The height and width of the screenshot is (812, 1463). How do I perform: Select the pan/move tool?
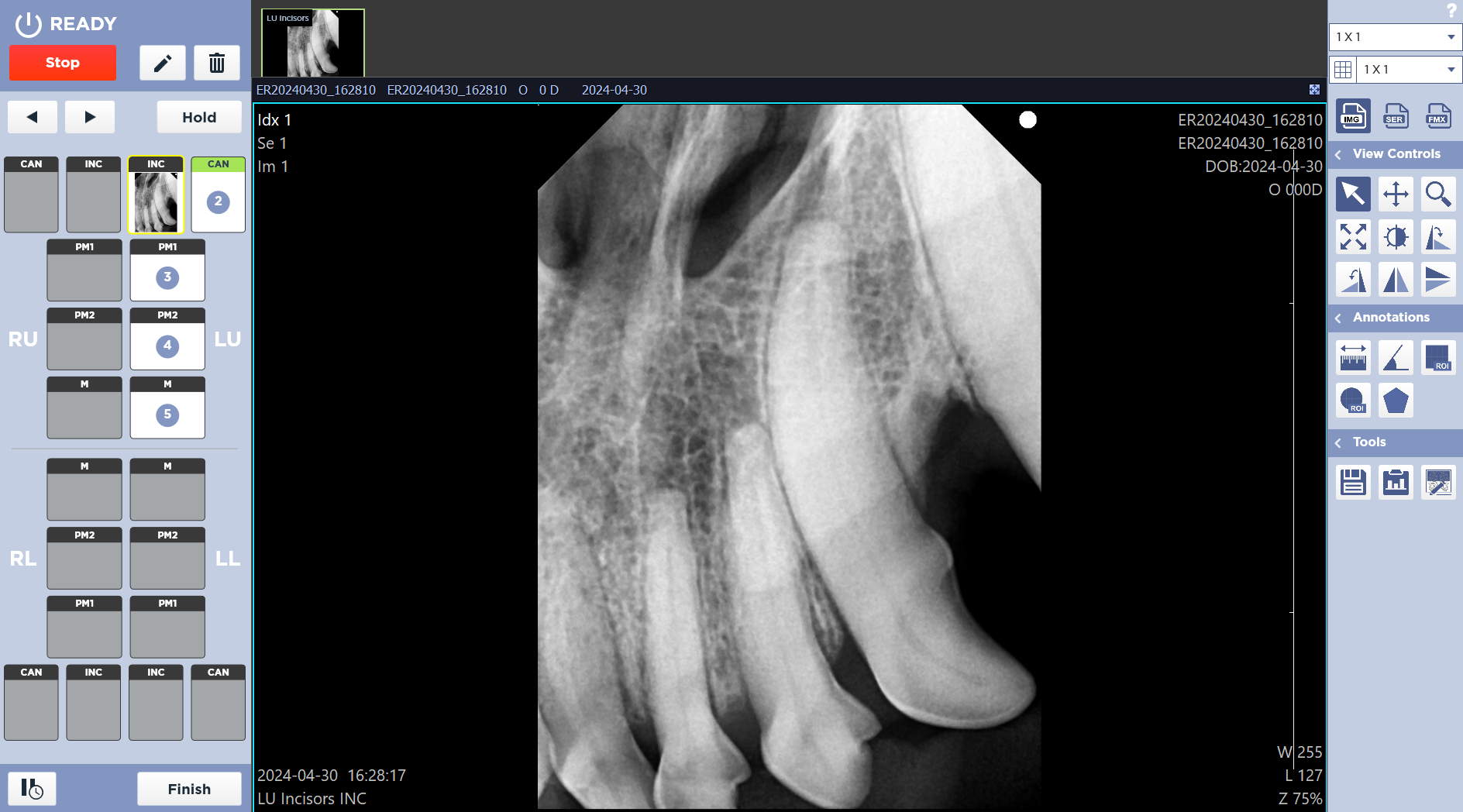pyautogui.click(x=1396, y=194)
